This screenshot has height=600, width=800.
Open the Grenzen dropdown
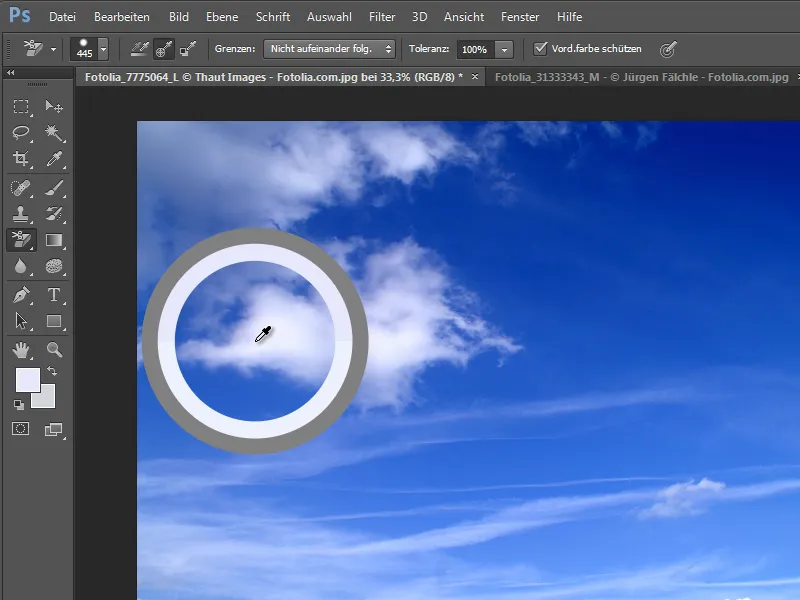330,49
